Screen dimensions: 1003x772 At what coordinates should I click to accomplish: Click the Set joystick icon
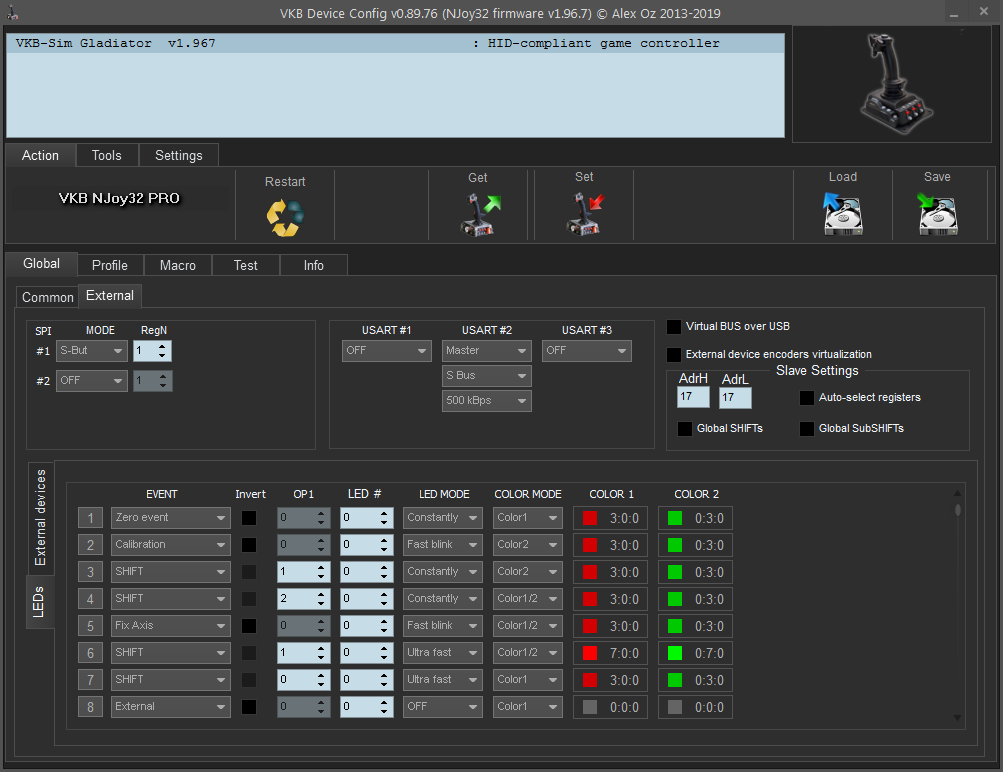click(584, 214)
